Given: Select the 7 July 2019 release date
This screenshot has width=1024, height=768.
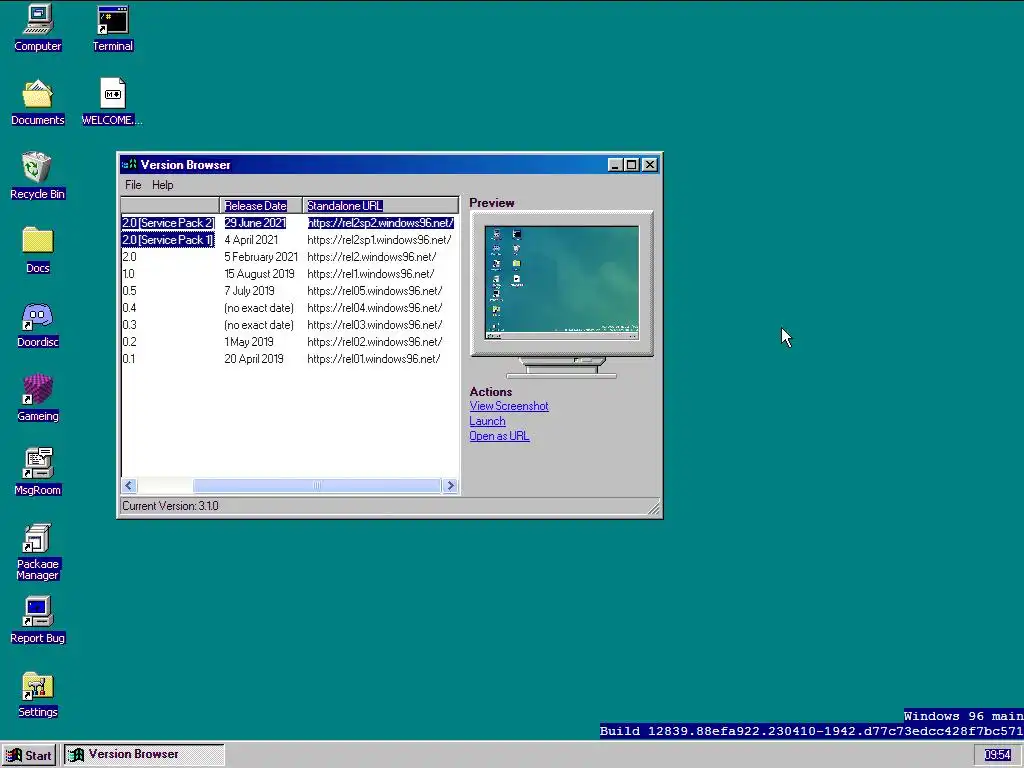Looking at the screenshot, I should click(249, 291).
